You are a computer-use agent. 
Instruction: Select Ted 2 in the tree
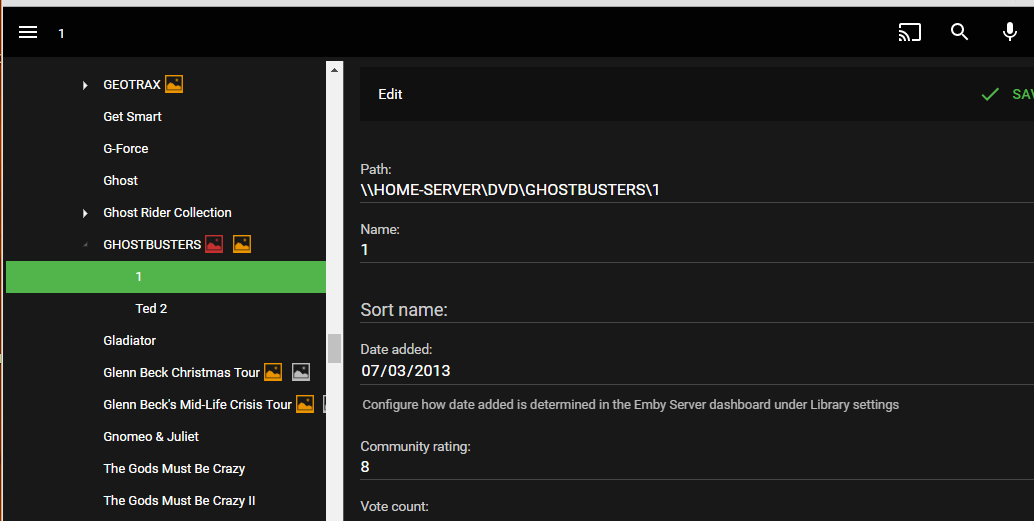(151, 308)
